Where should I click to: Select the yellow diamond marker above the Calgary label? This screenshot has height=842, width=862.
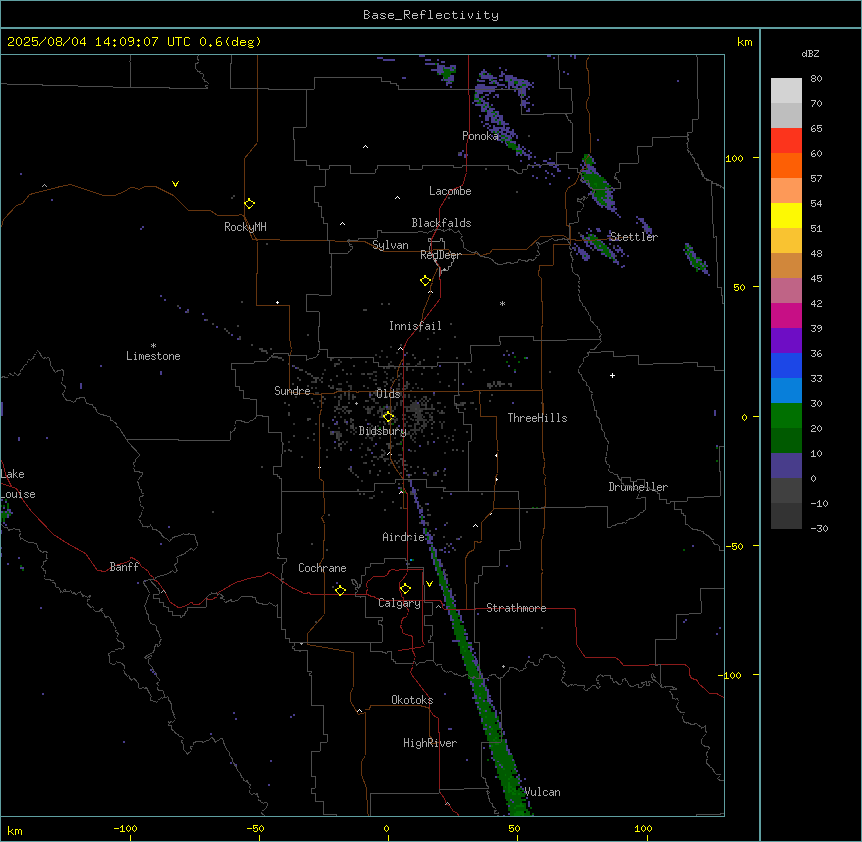[x=405, y=589]
